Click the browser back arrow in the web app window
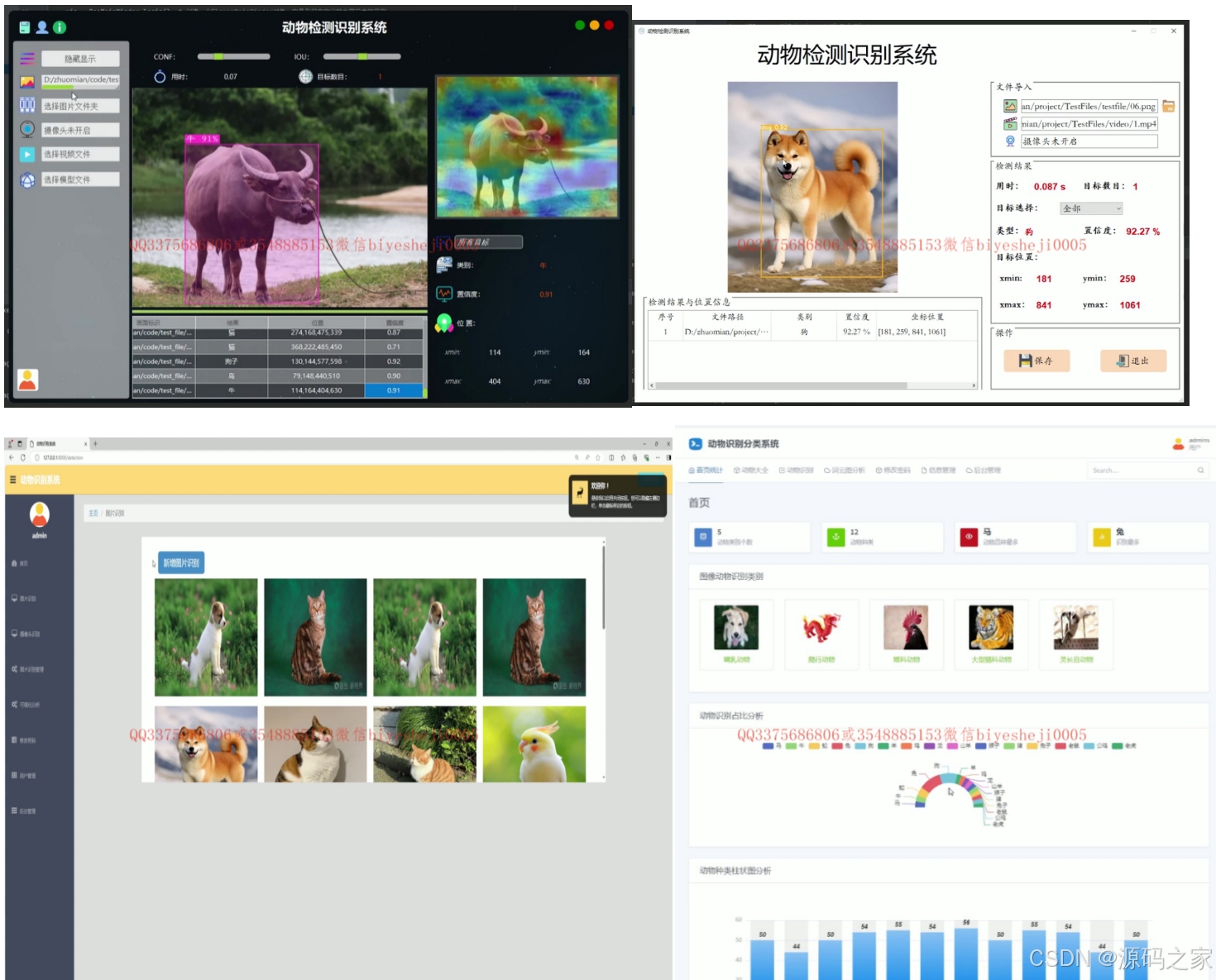Screen dimensions: 1216x980 tap(12, 457)
